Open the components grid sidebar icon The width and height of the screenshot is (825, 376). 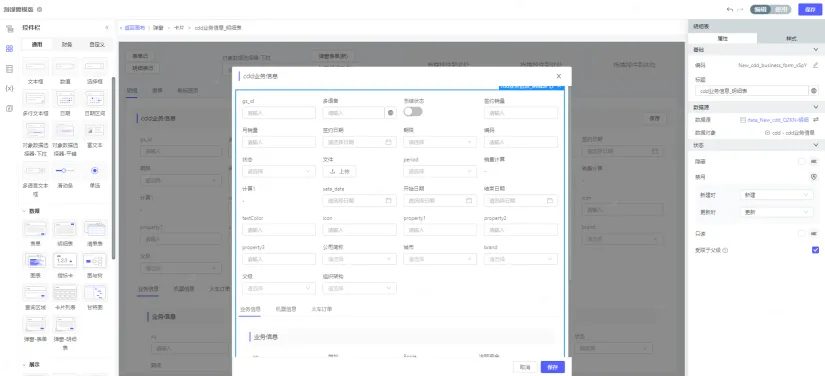click(x=9, y=48)
